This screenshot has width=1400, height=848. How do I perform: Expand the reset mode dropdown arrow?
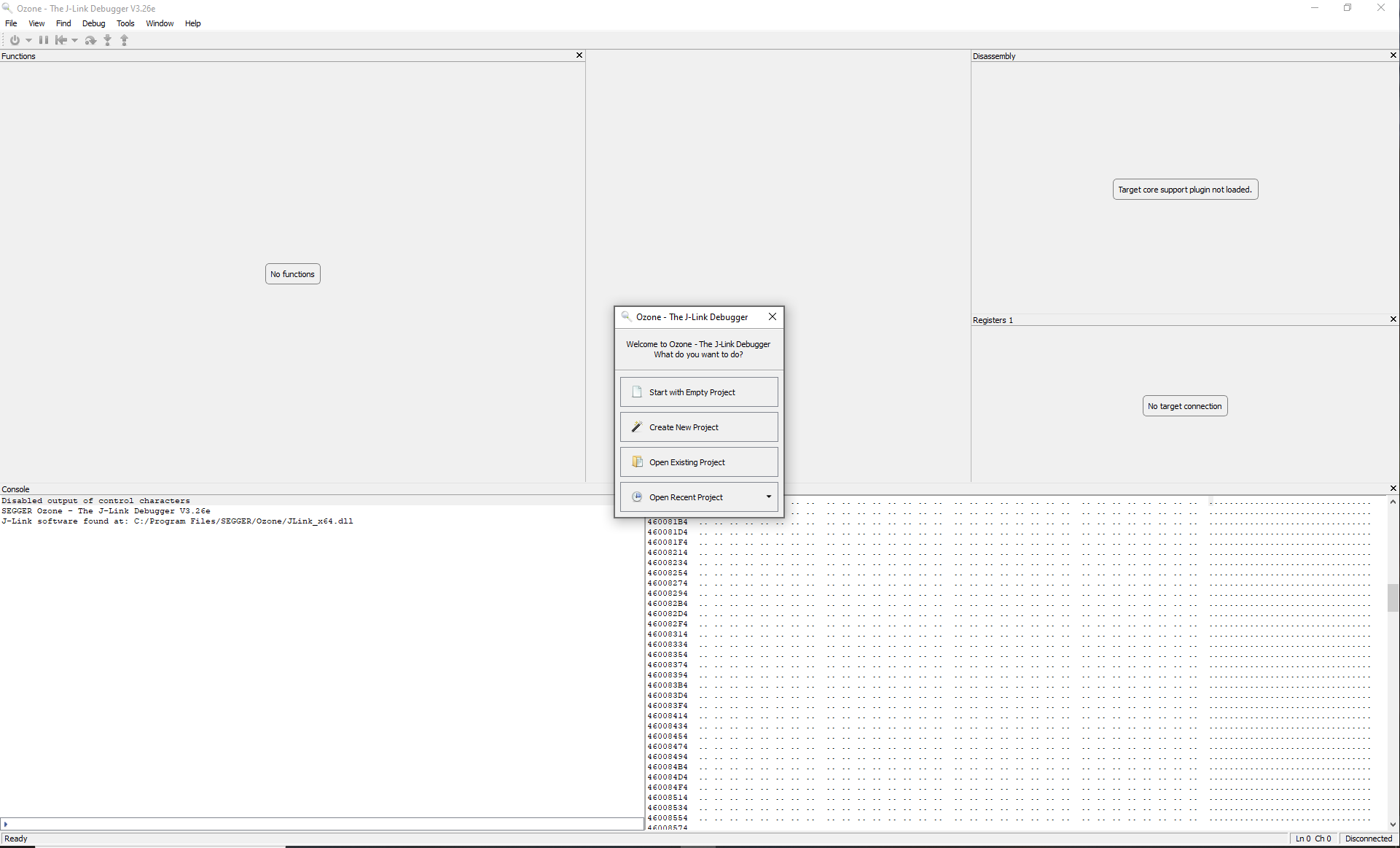coord(74,40)
